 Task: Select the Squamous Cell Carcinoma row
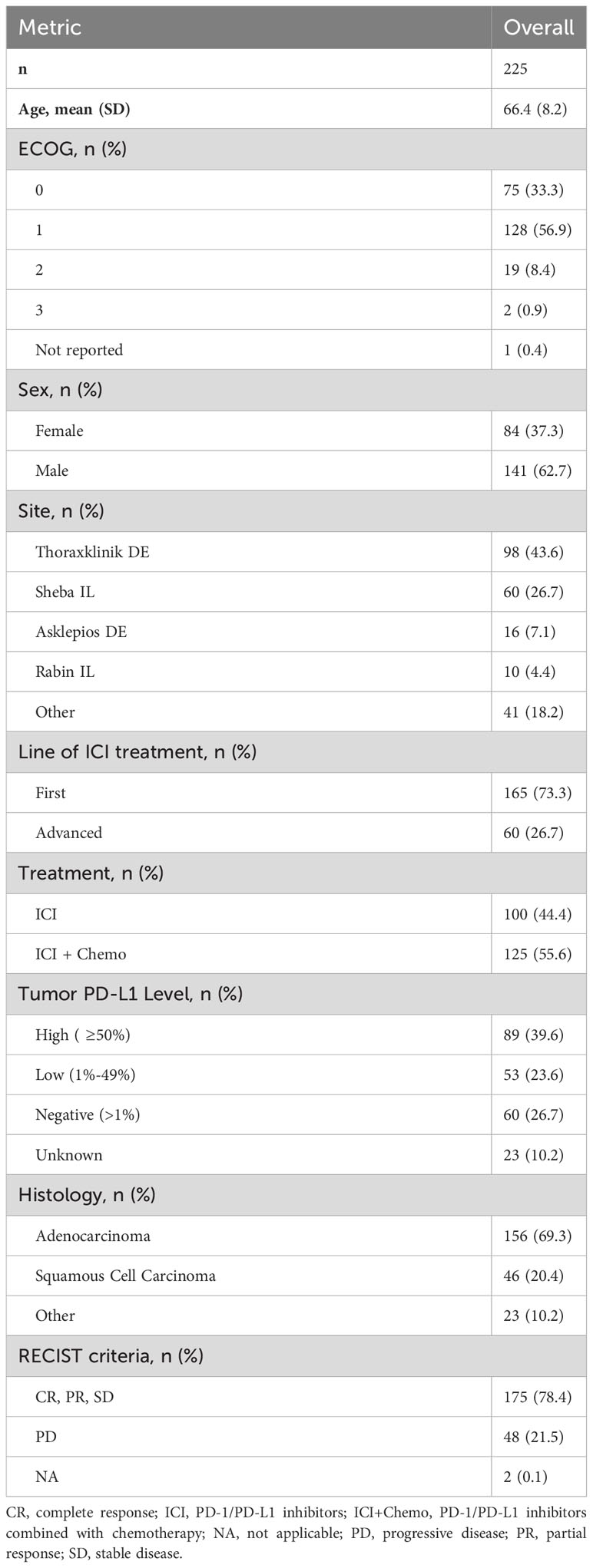296,1276
